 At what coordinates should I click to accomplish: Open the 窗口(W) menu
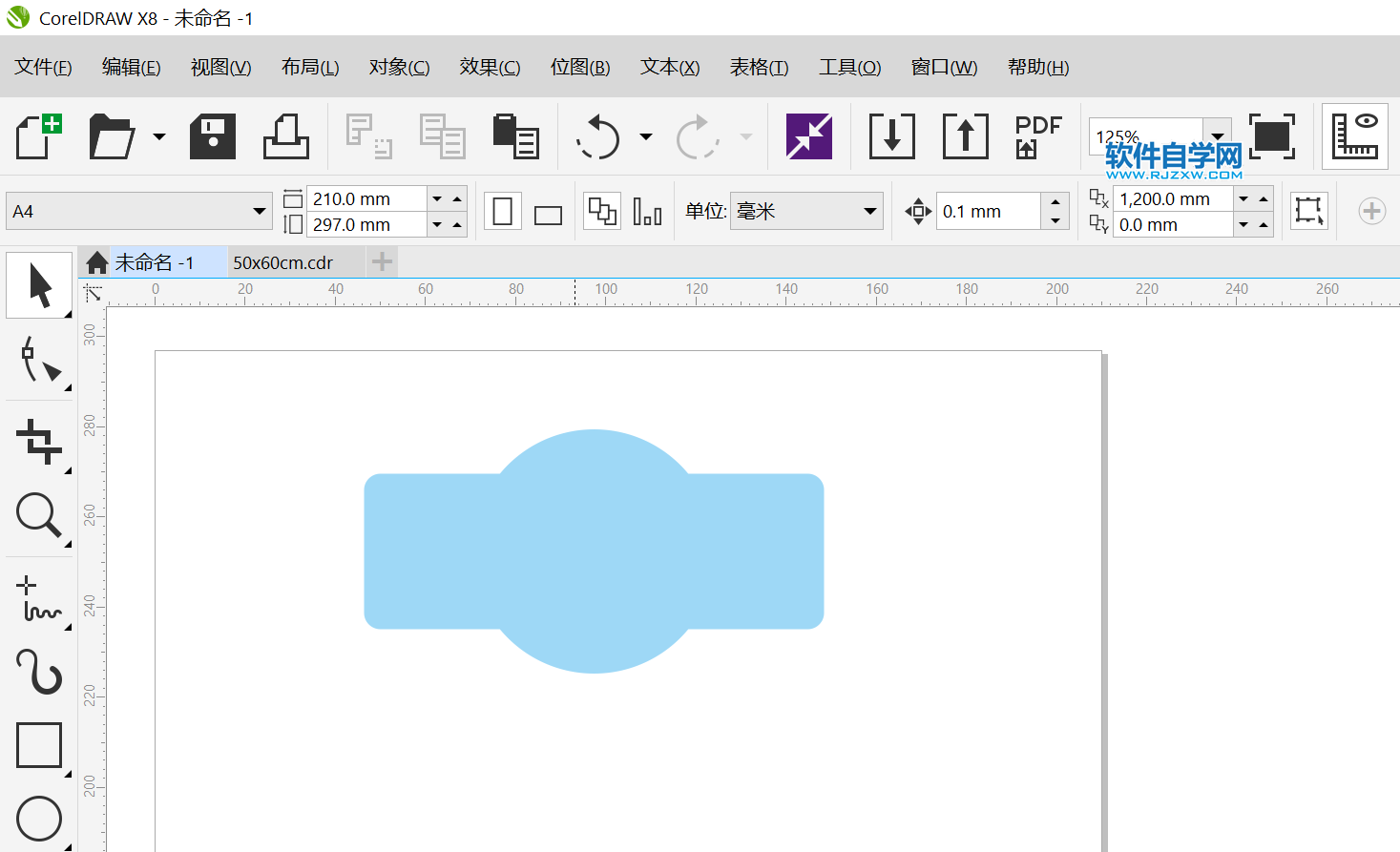(944, 67)
